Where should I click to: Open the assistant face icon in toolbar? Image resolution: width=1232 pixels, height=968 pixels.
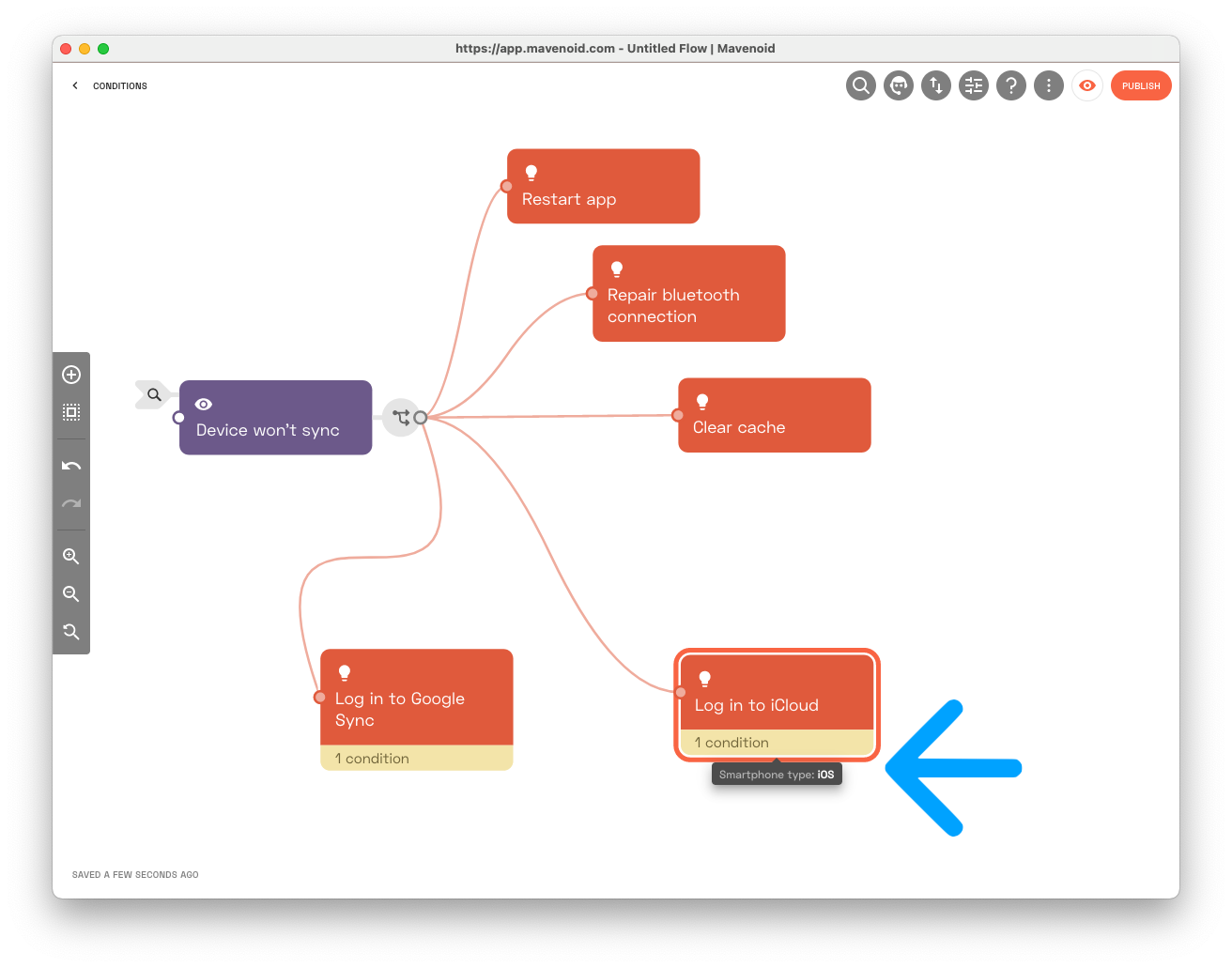click(899, 85)
